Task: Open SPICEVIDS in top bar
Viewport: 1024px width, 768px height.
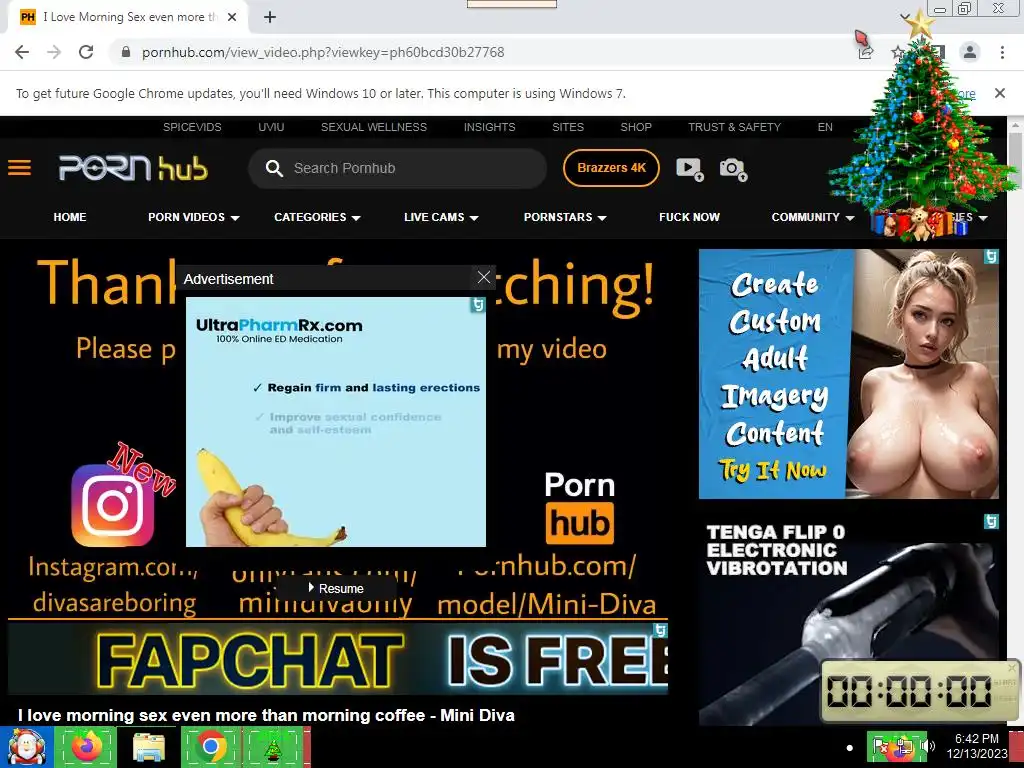Action: 192,127
